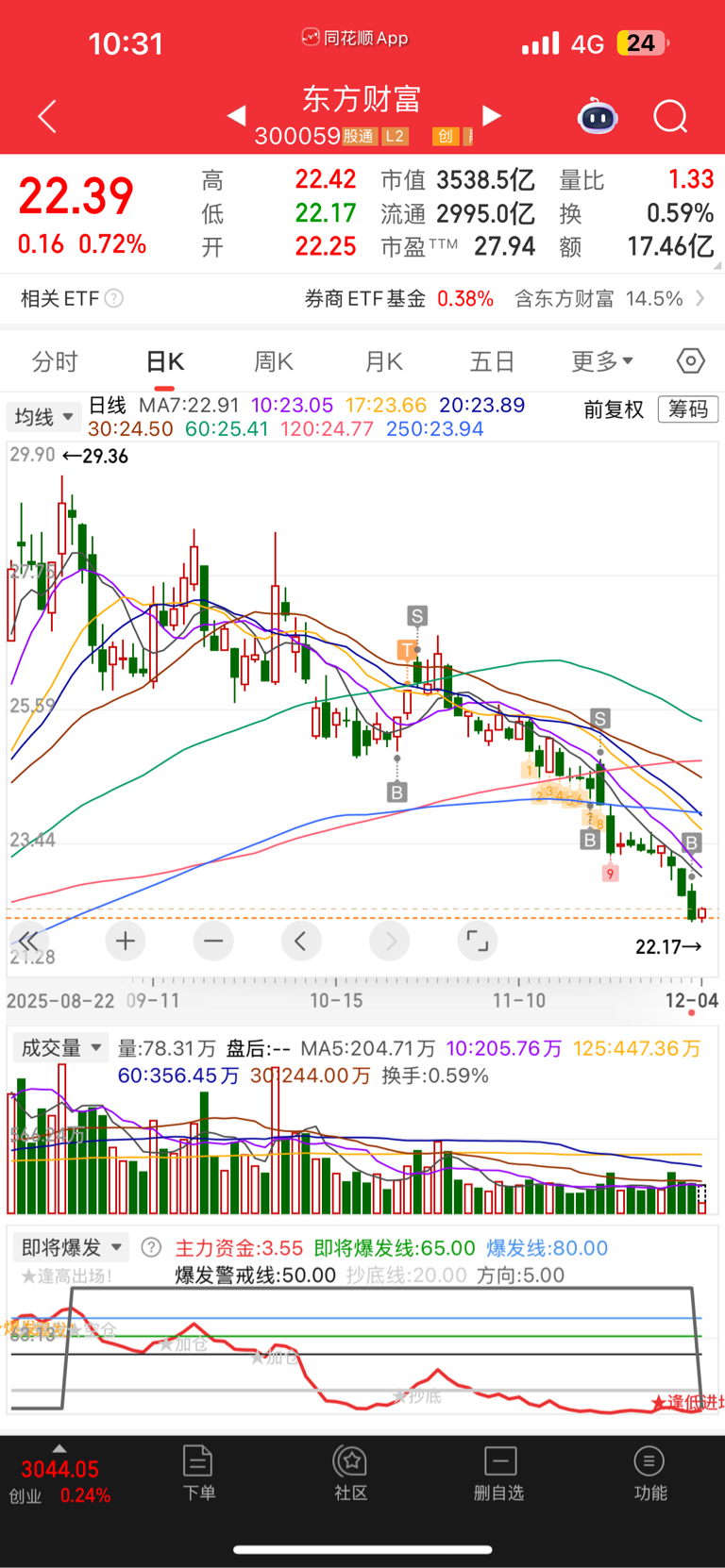Open the 券商ETF基金 chevron arrow
Viewport: 725px width, 1568px height.
coord(700,298)
